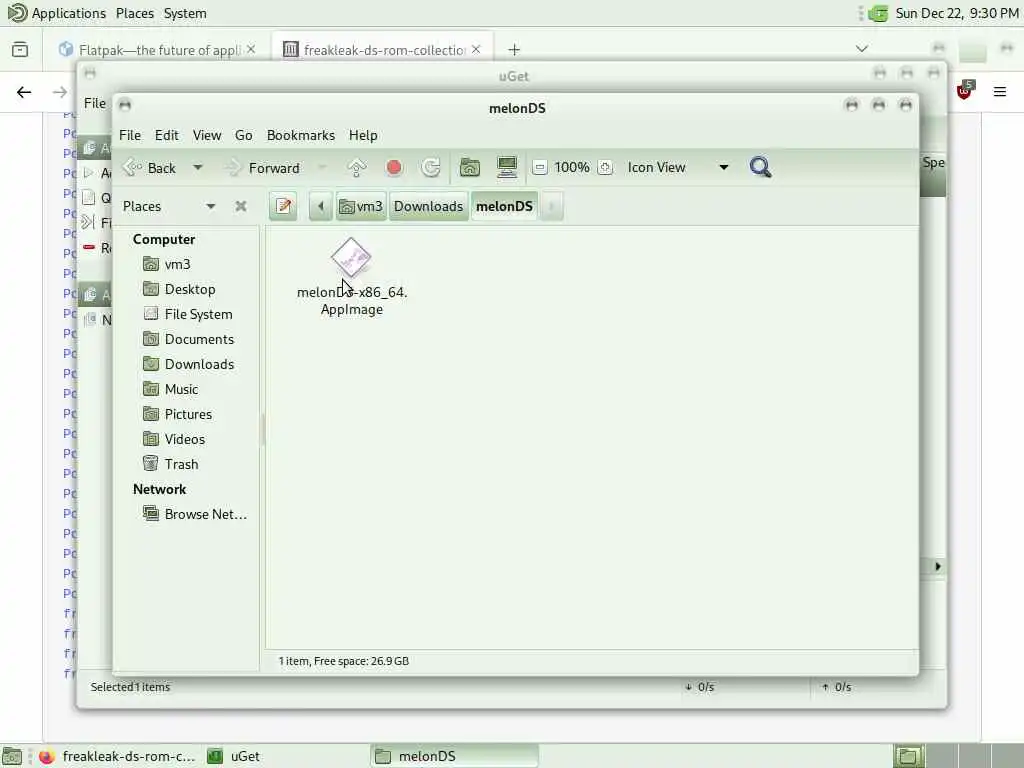Open the File menu in melonDS window
1024x768 pixels.
[129, 135]
